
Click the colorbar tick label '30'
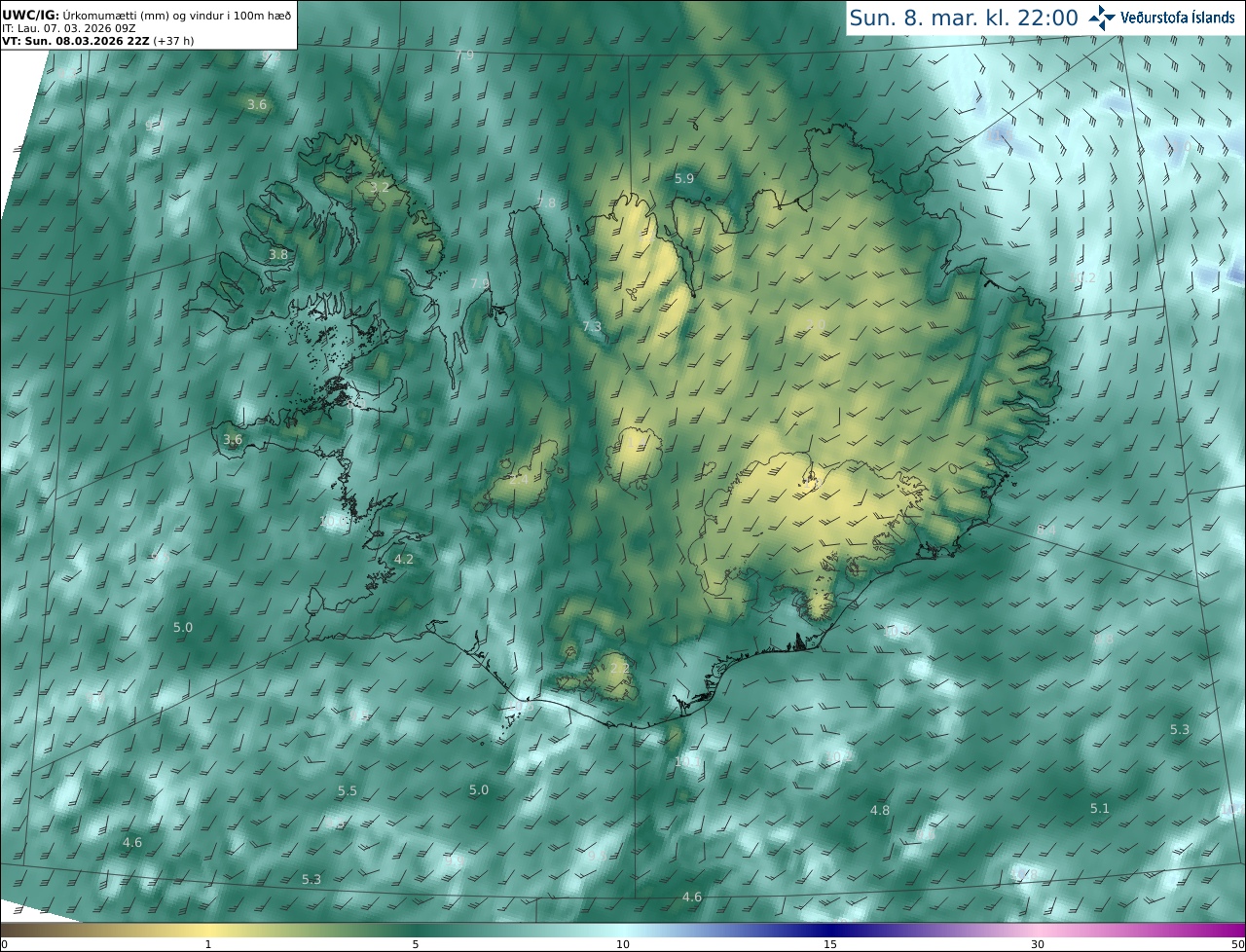[1038, 944]
